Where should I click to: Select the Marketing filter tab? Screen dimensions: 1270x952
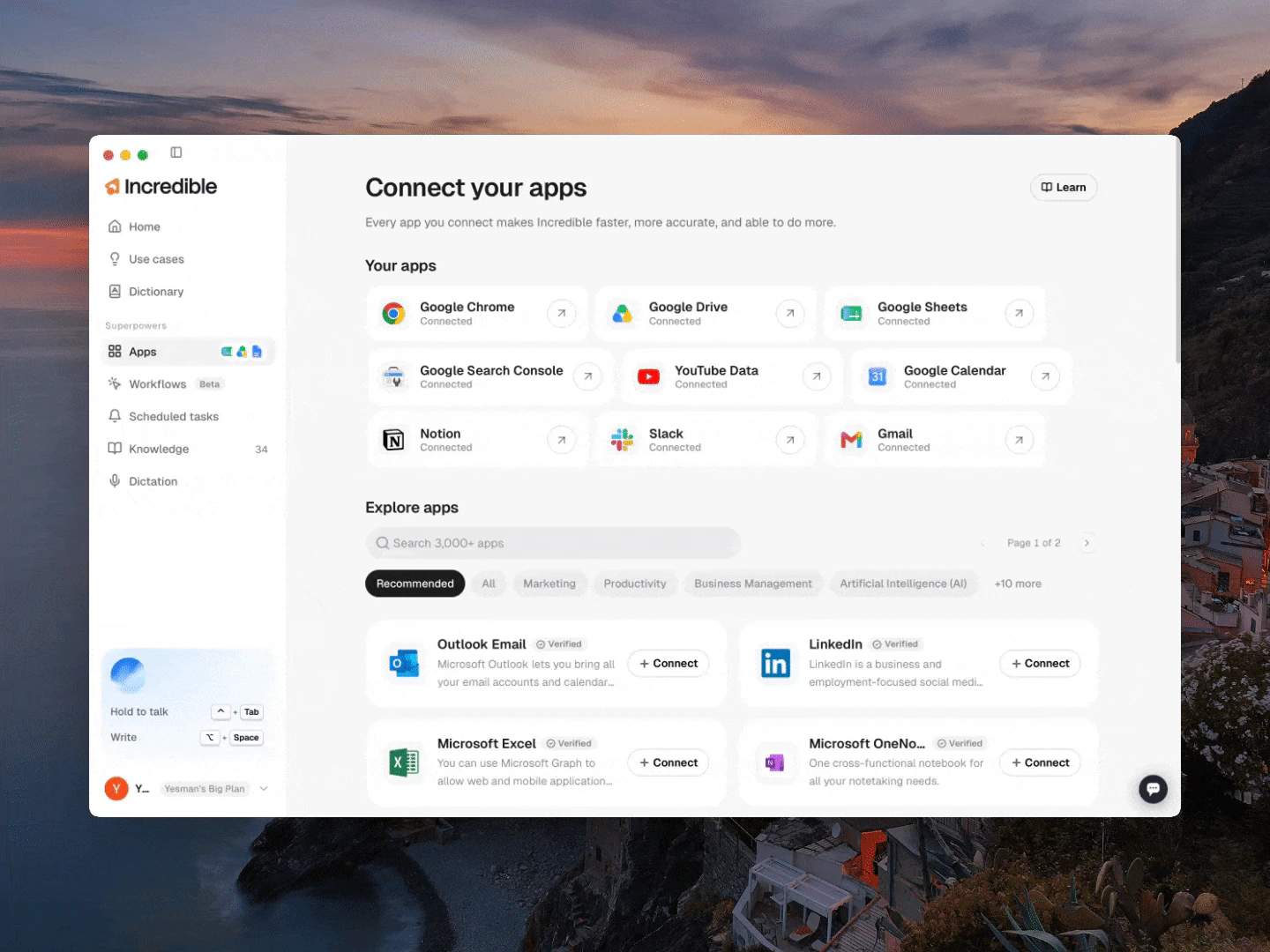coord(549,584)
